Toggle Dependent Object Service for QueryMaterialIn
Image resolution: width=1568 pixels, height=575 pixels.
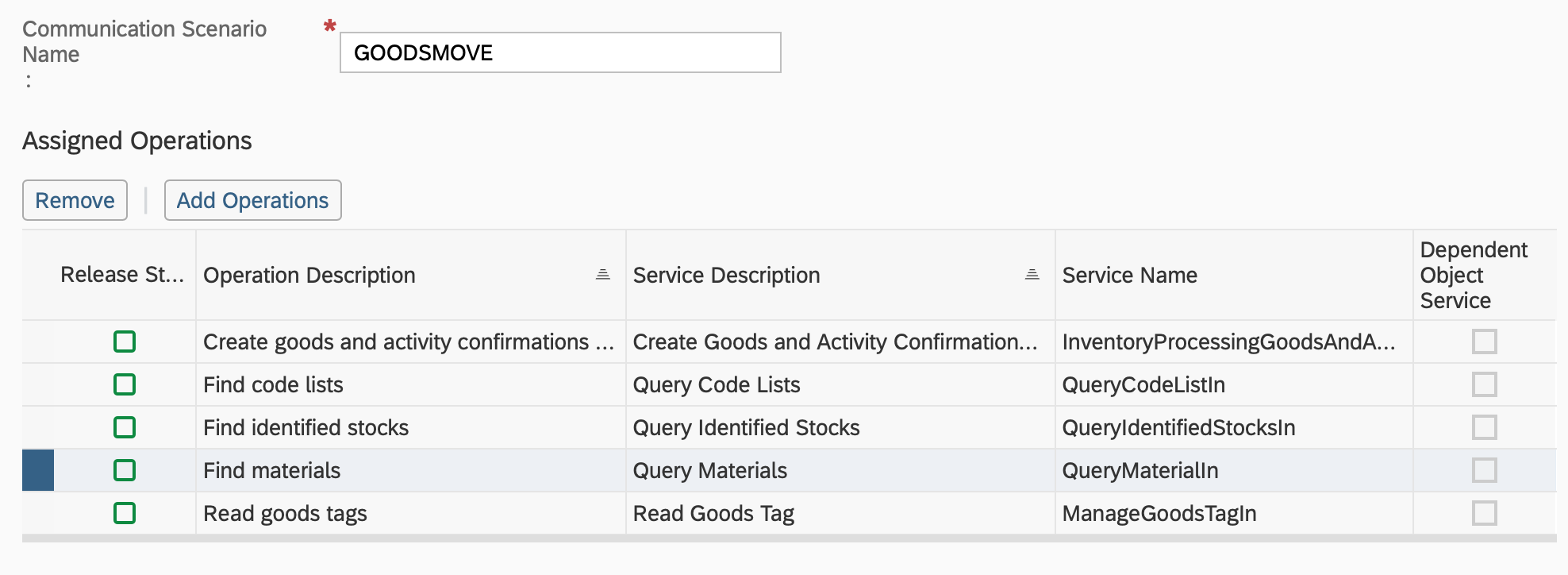[x=1484, y=470]
